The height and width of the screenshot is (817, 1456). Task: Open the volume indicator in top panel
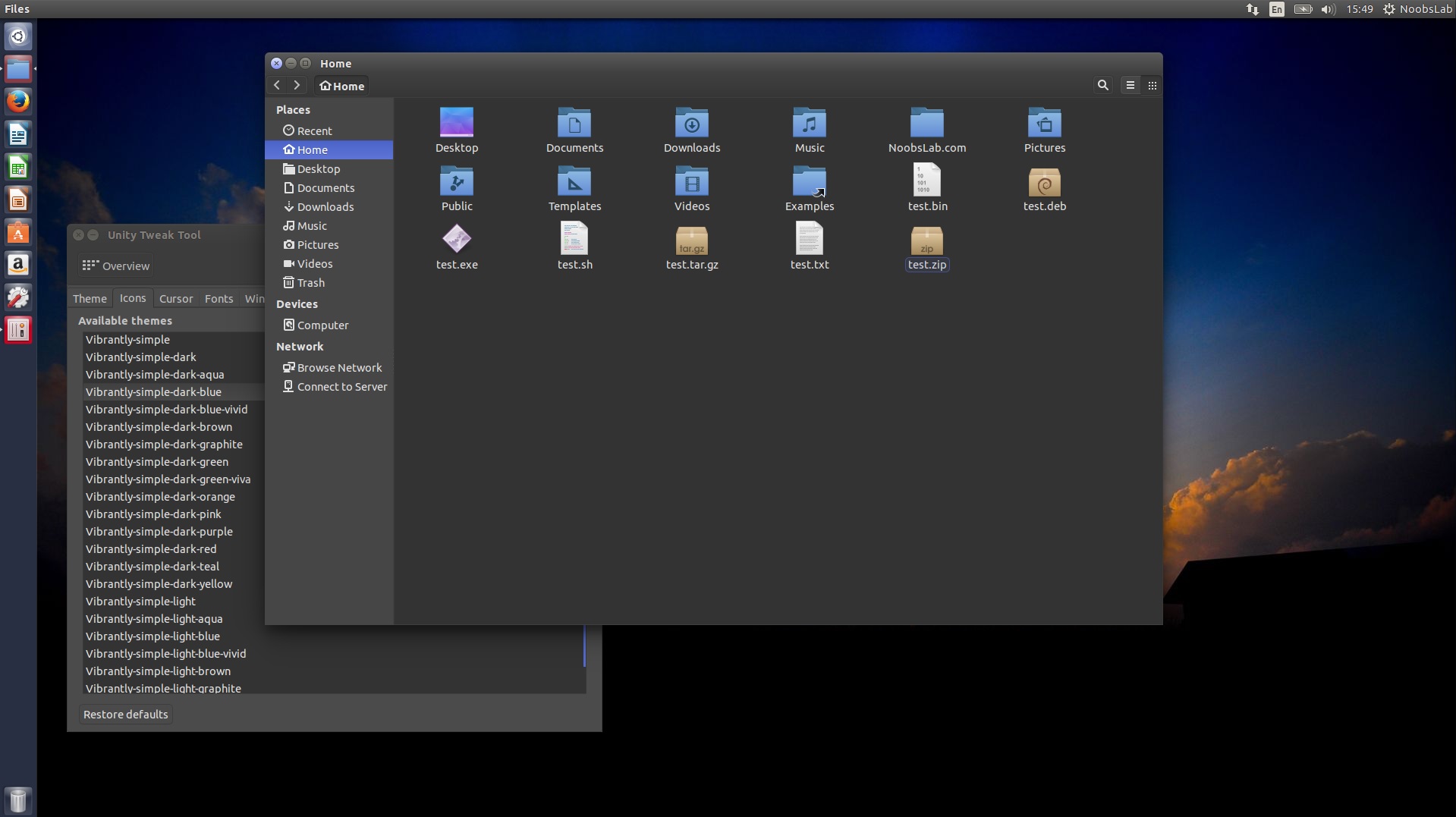click(1328, 9)
